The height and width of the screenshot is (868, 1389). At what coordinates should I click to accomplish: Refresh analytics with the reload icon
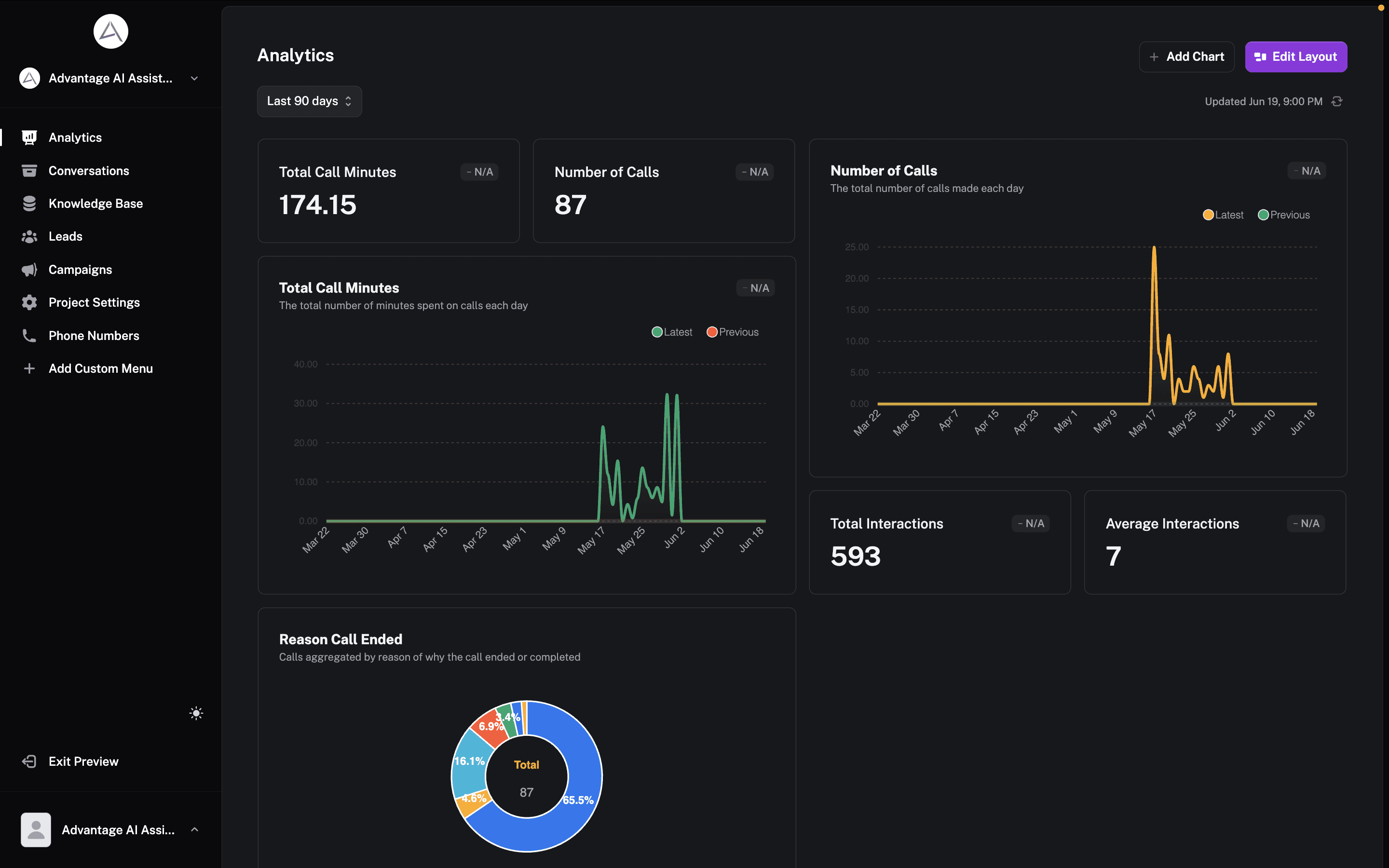(1337, 102)
